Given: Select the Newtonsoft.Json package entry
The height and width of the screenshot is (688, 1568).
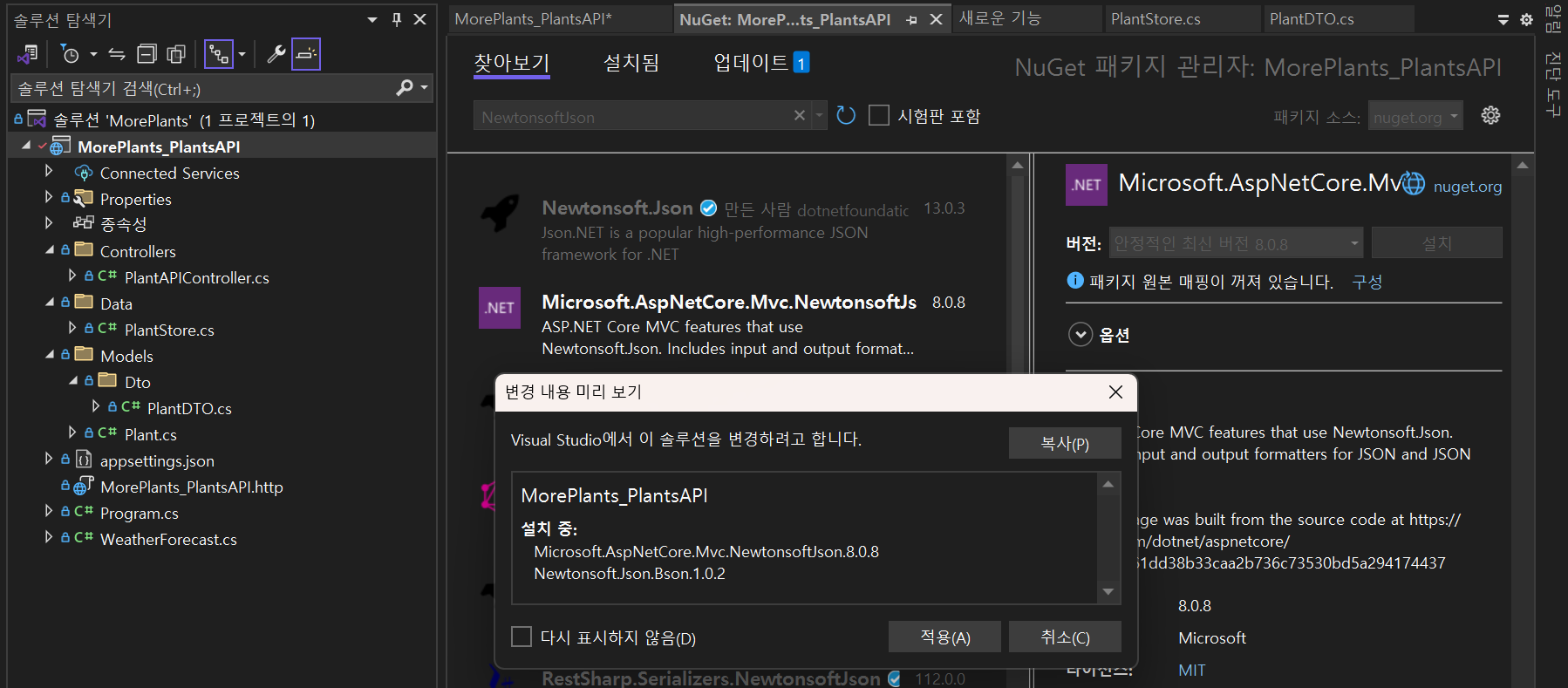Looking at the screenshot, I should point(724,230).
